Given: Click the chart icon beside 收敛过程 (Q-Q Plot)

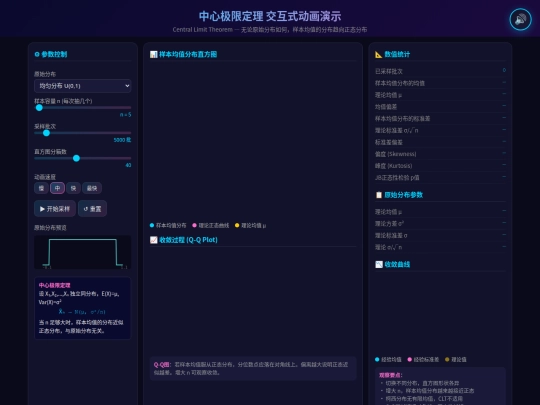Looking at the screenshot, I should [153, 240].
